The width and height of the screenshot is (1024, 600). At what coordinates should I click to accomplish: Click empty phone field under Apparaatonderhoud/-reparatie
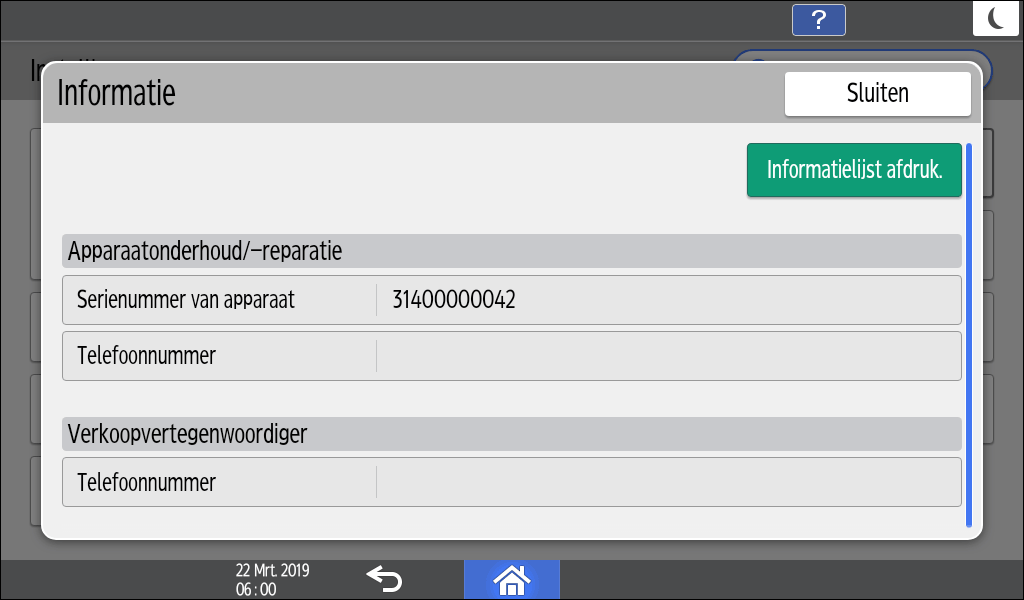click(x=667, y=356)
